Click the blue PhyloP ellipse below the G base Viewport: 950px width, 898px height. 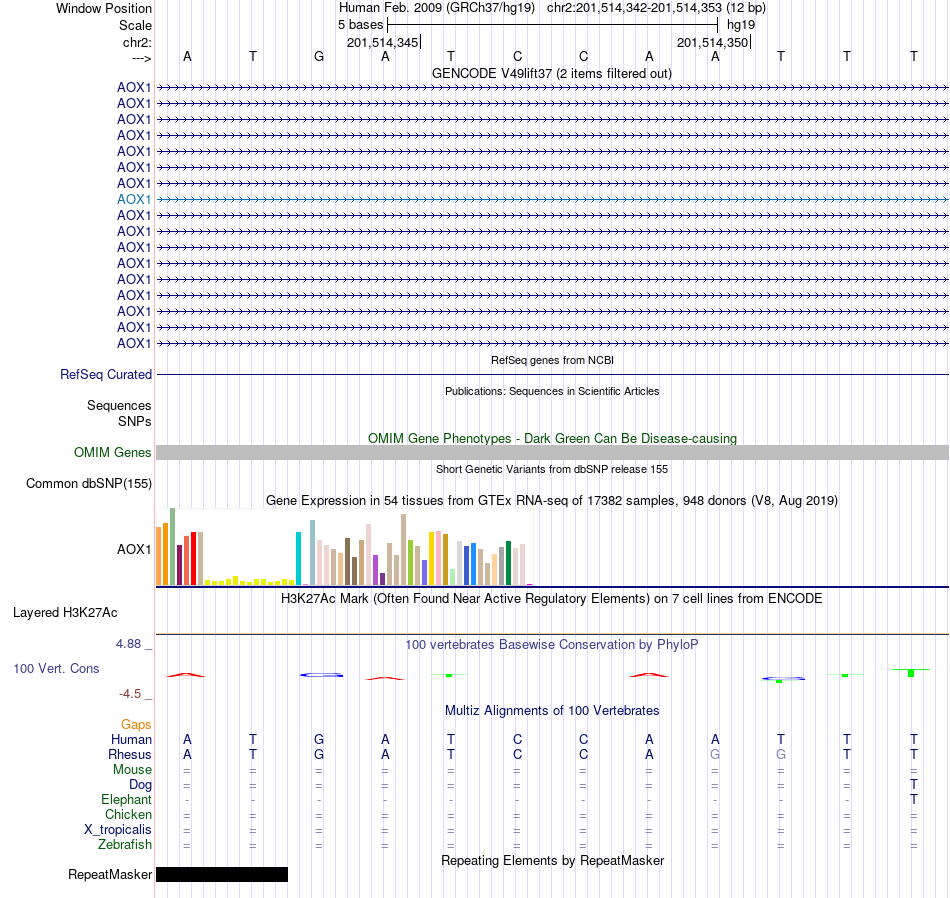click(x=321, y=675)
